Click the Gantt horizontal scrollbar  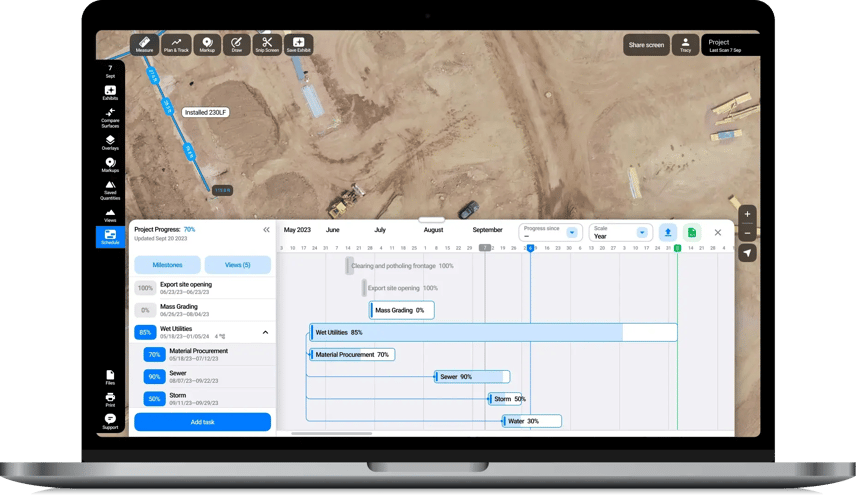[331, 433]
